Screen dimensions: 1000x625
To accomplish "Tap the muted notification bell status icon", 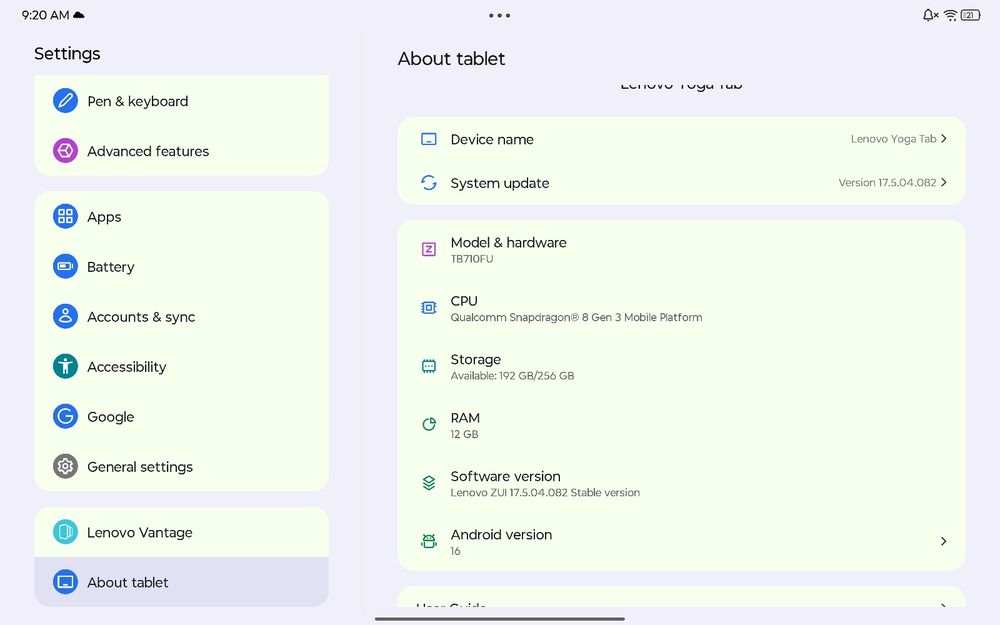I will pos(930,15).
